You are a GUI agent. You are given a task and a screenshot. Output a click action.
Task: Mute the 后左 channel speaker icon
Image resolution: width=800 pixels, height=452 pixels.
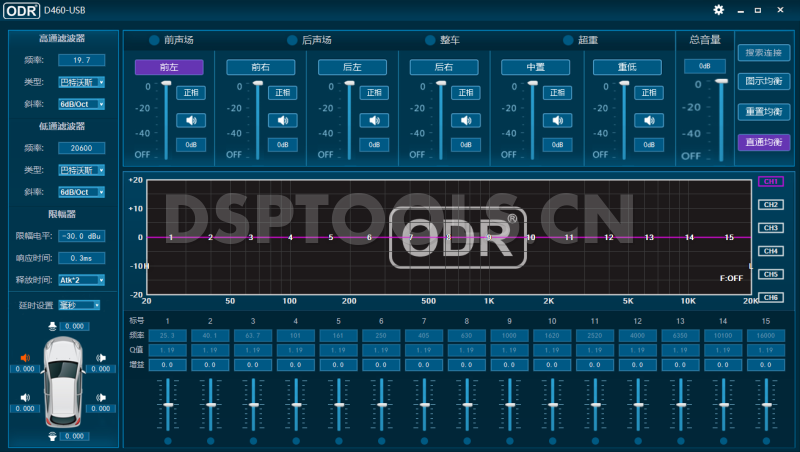[x=374, y=120]
